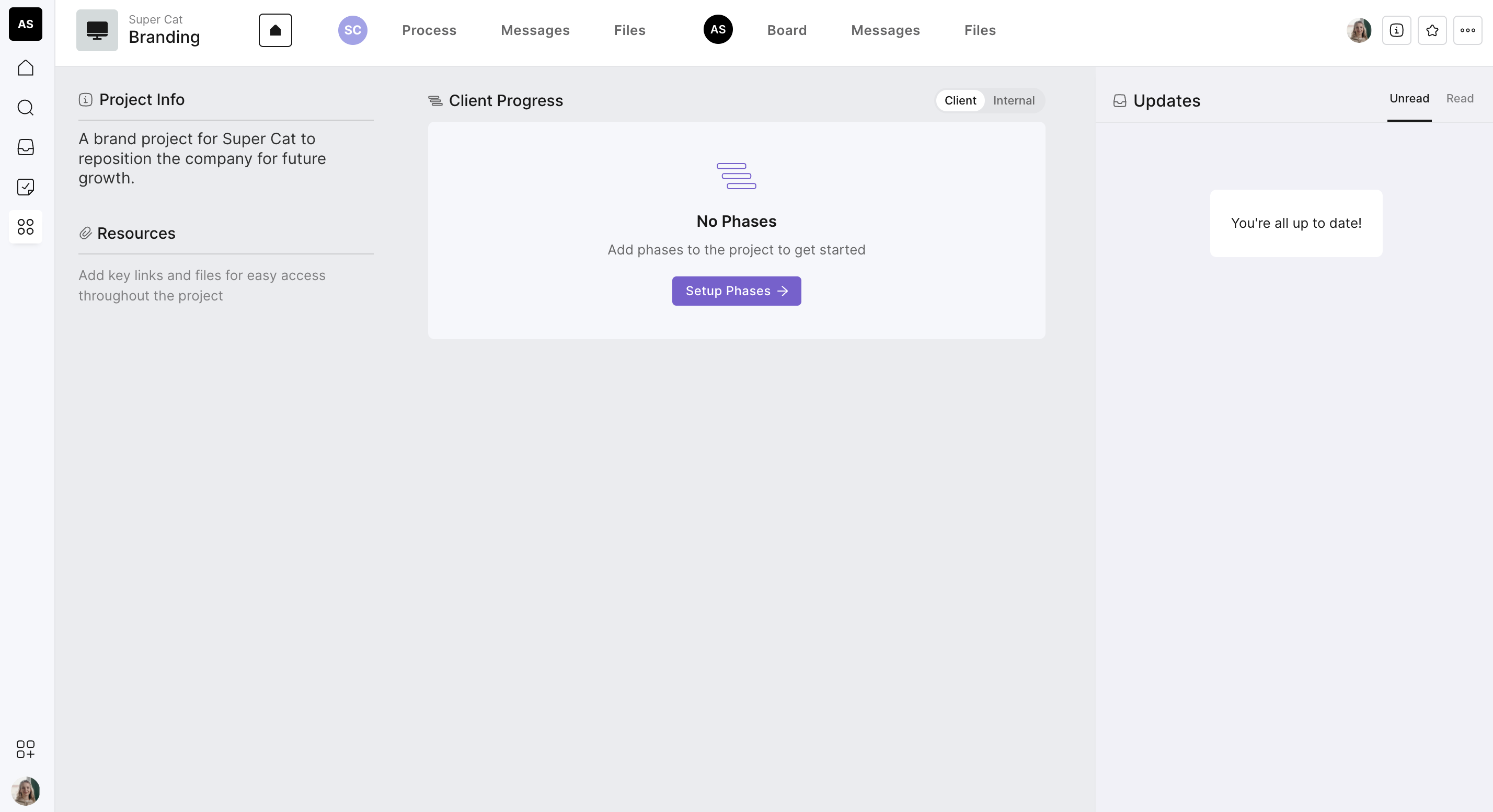The height and width of the screenshot is (812, 1493).
Task: Open the Inbox icon in sidebar
Action: (x=26, y=147)
